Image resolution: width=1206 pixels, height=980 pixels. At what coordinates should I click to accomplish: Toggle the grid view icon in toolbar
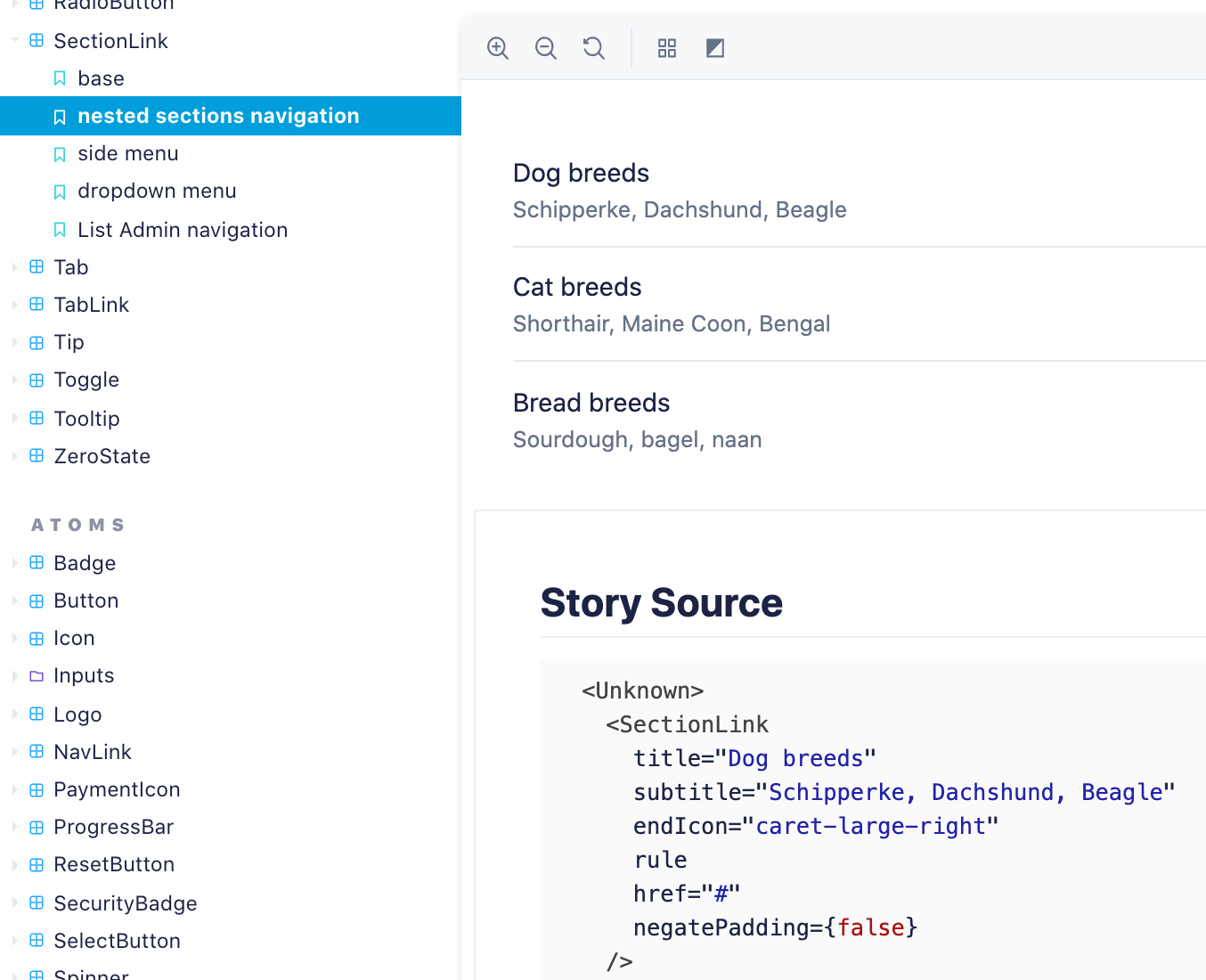667,48
